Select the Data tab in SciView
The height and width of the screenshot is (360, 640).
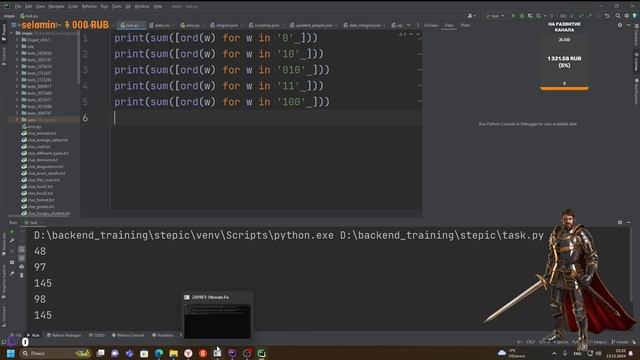click(449, 25)
